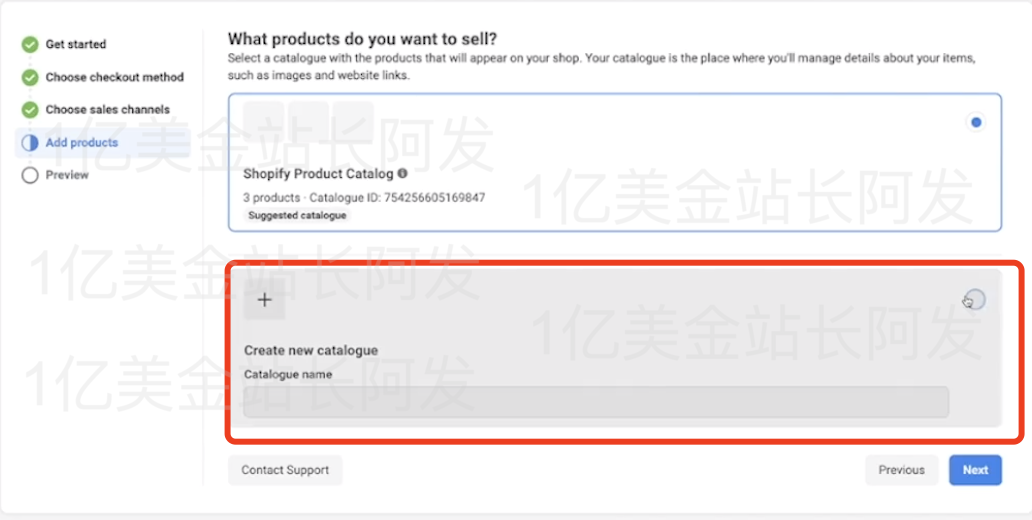Image resolution: width=1032 pixels, height=520 pixels.
Task: Click the plus icon above Create new catalogue
Action: (x=264, y=300)
